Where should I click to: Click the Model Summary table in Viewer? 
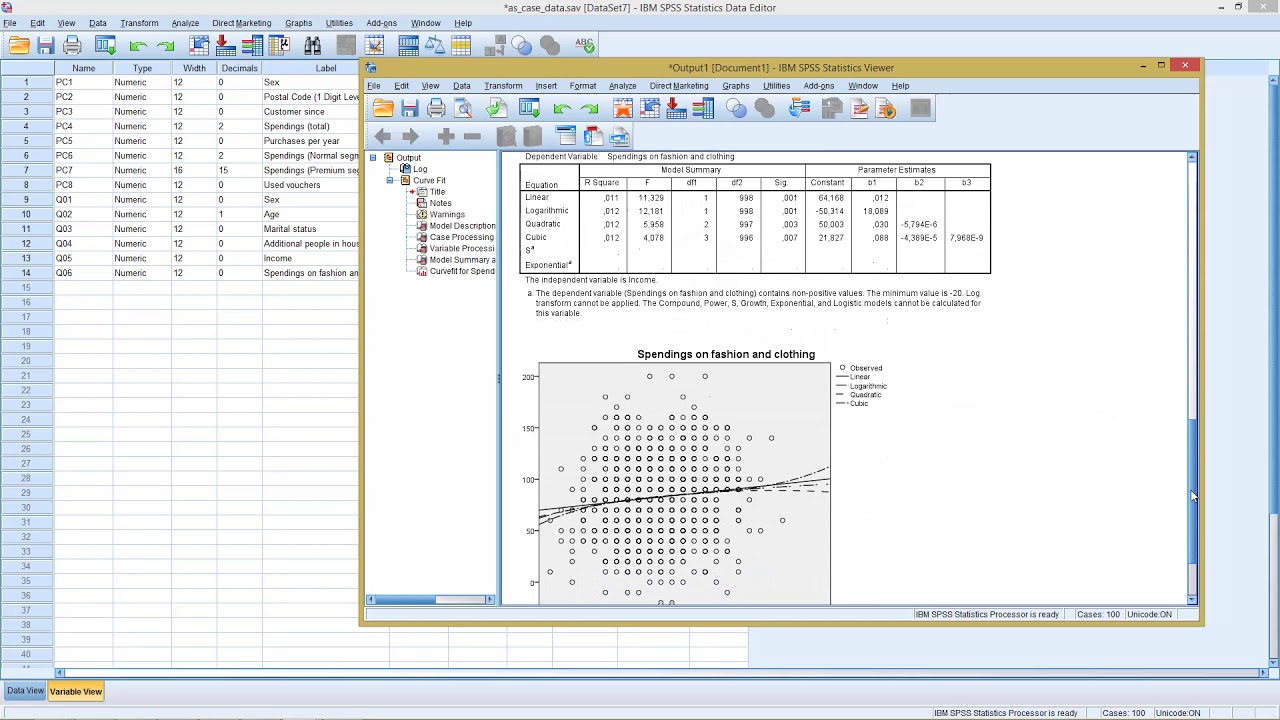click(755, 218)
